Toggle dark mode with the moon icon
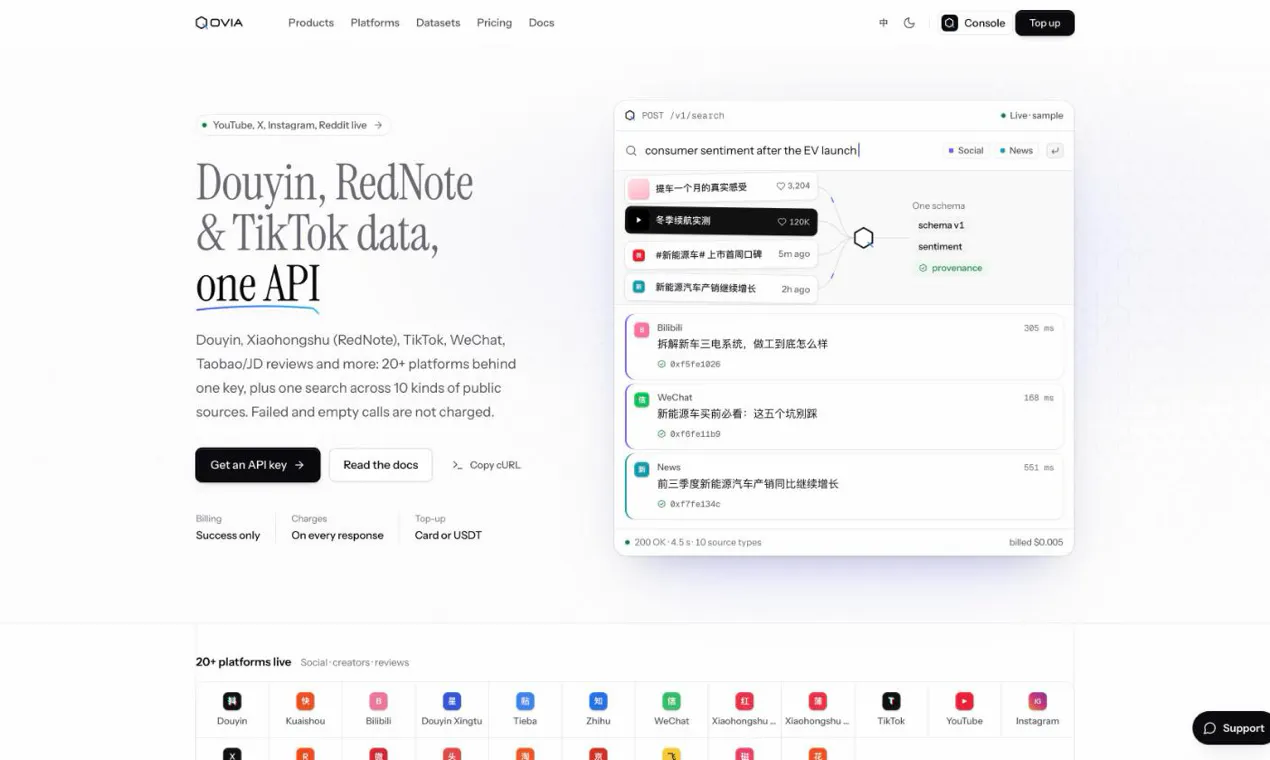 909,23
